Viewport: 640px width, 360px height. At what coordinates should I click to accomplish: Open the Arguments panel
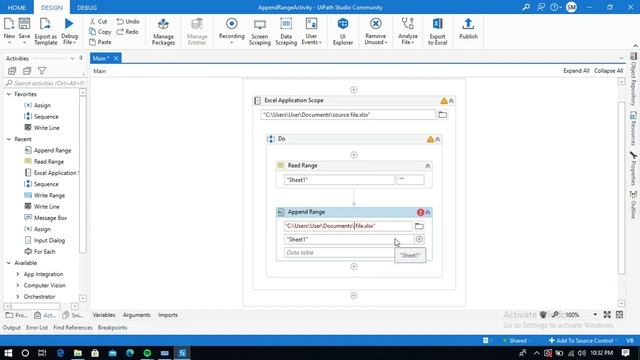tap(136, 315)
